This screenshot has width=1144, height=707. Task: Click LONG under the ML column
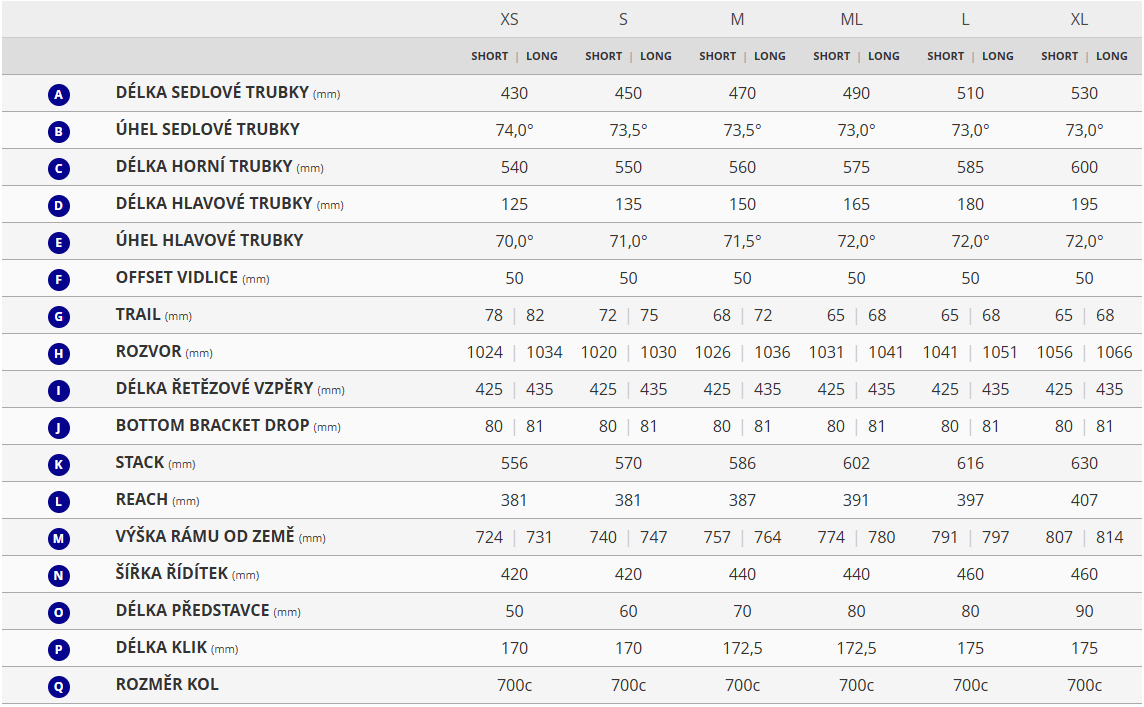pos(884,56)
